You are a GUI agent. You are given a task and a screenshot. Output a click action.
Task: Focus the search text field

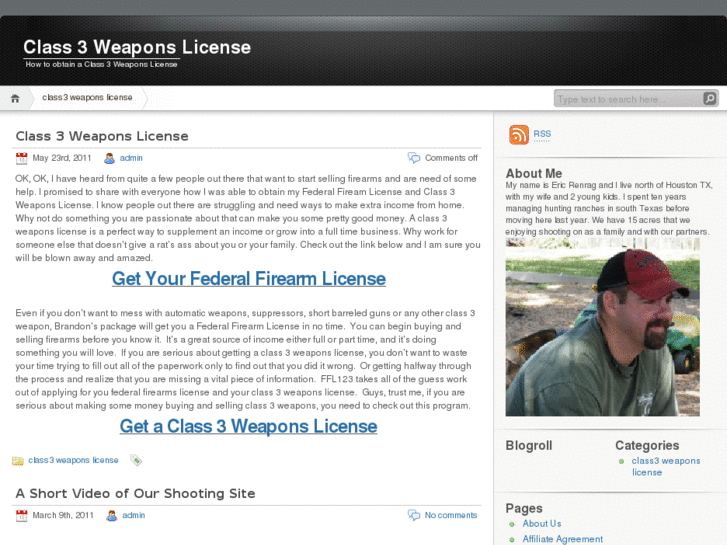point(628,99)
